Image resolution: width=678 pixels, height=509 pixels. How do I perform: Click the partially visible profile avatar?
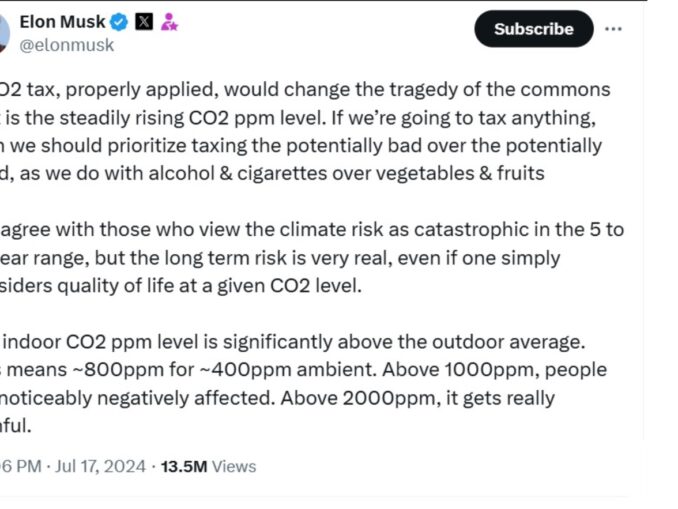4,33
